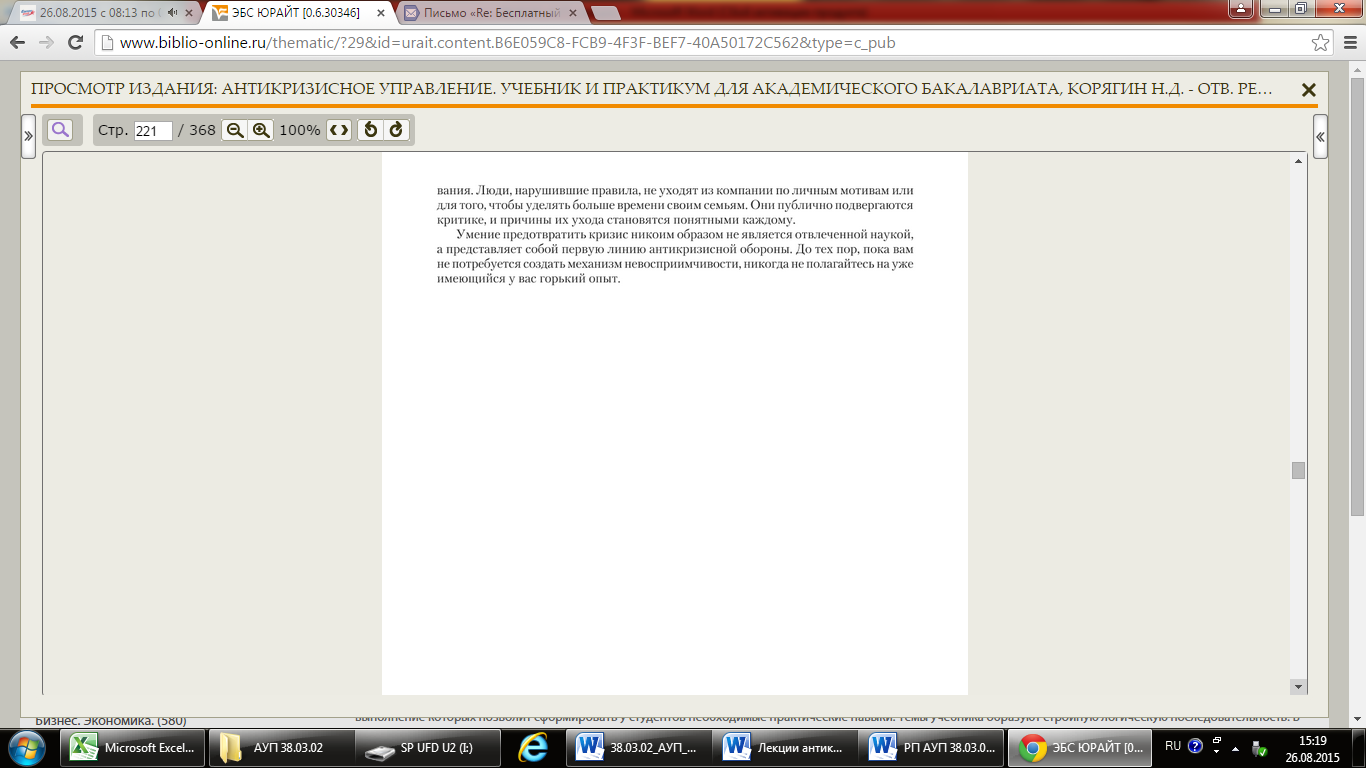This screenshot has width=1366, height=768.
Task: Open the АУП 38.03.02 folder in taskbar
Action: pos(280,747)
